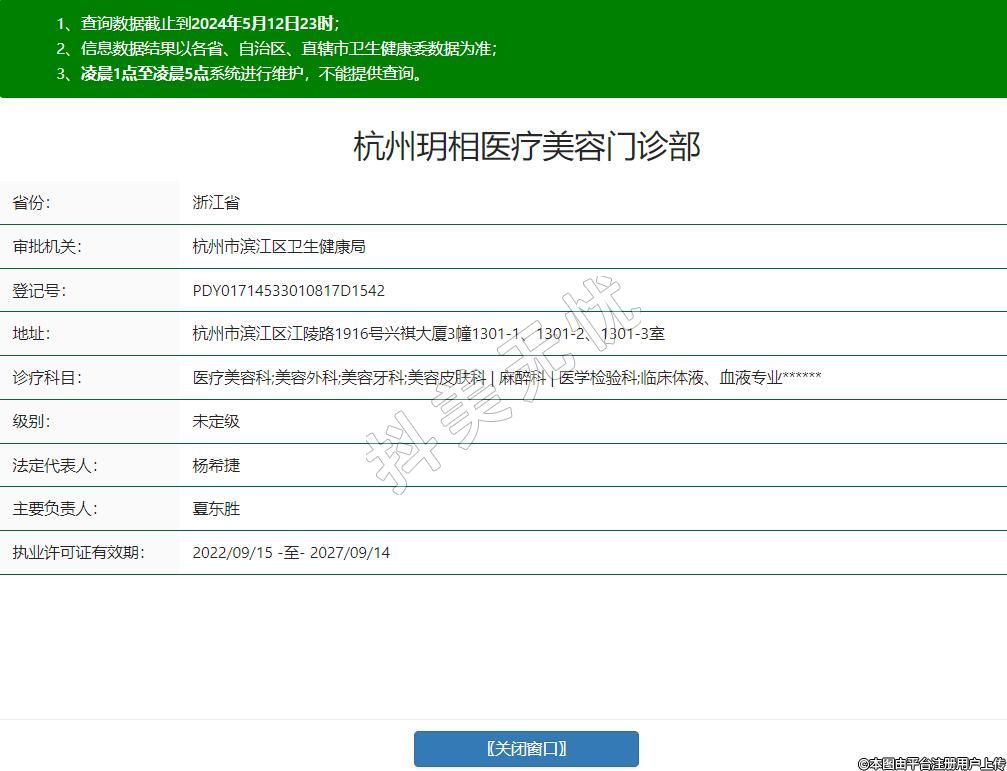The width and height of the screenshot is (1007, 771).
Task: Click the legal representative name 杨希捷
Action: [216, 466]
